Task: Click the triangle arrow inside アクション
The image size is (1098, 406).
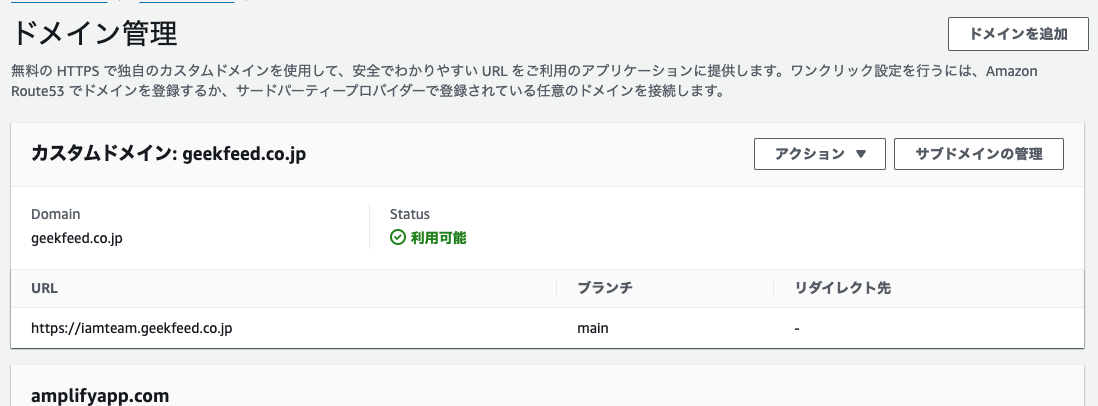Action: click(x=861, y=154)
